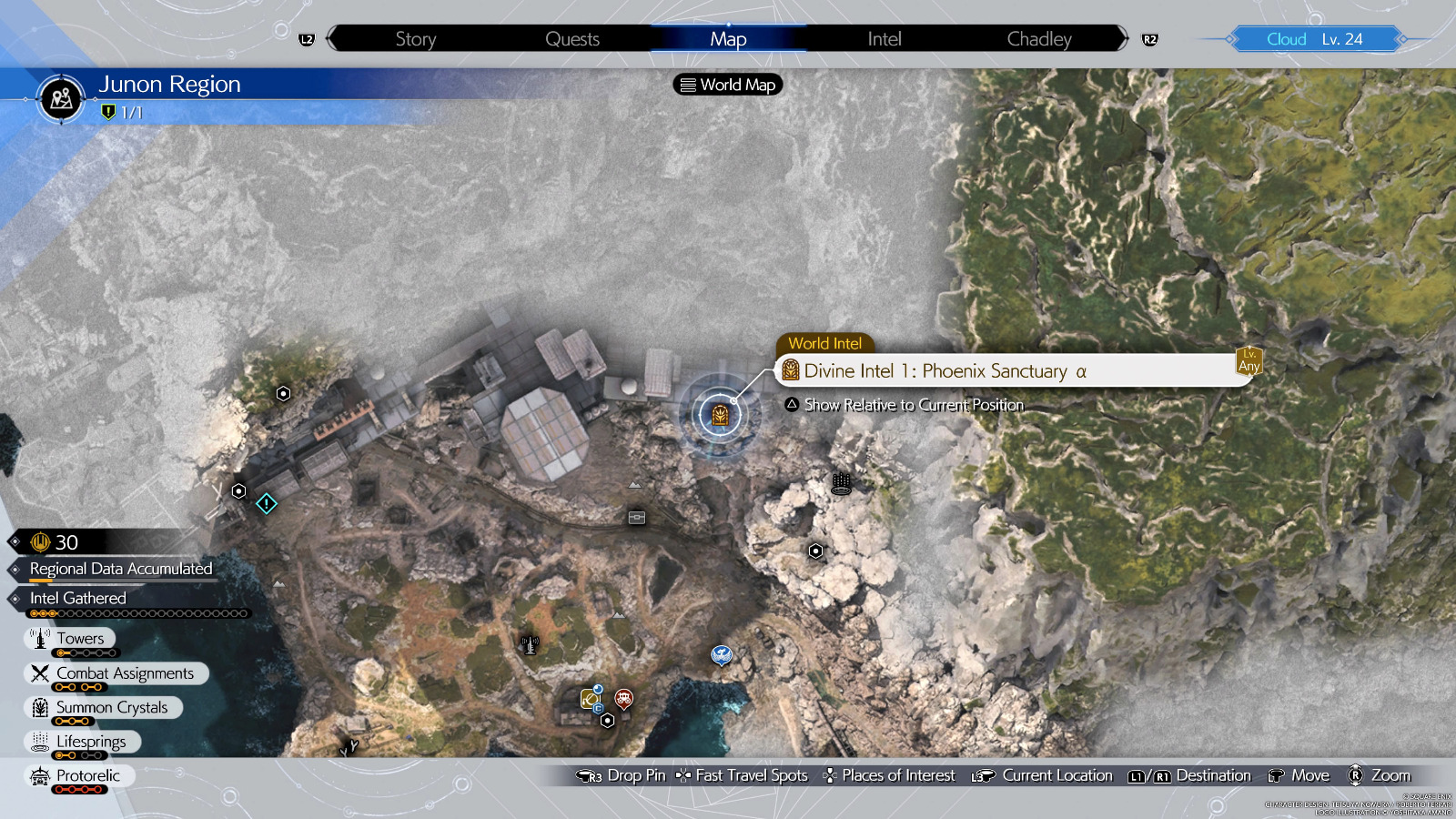Click Show Relative to Current Position
The height and width of the screenshot is (819, 1456).
(x=913, y=405)
